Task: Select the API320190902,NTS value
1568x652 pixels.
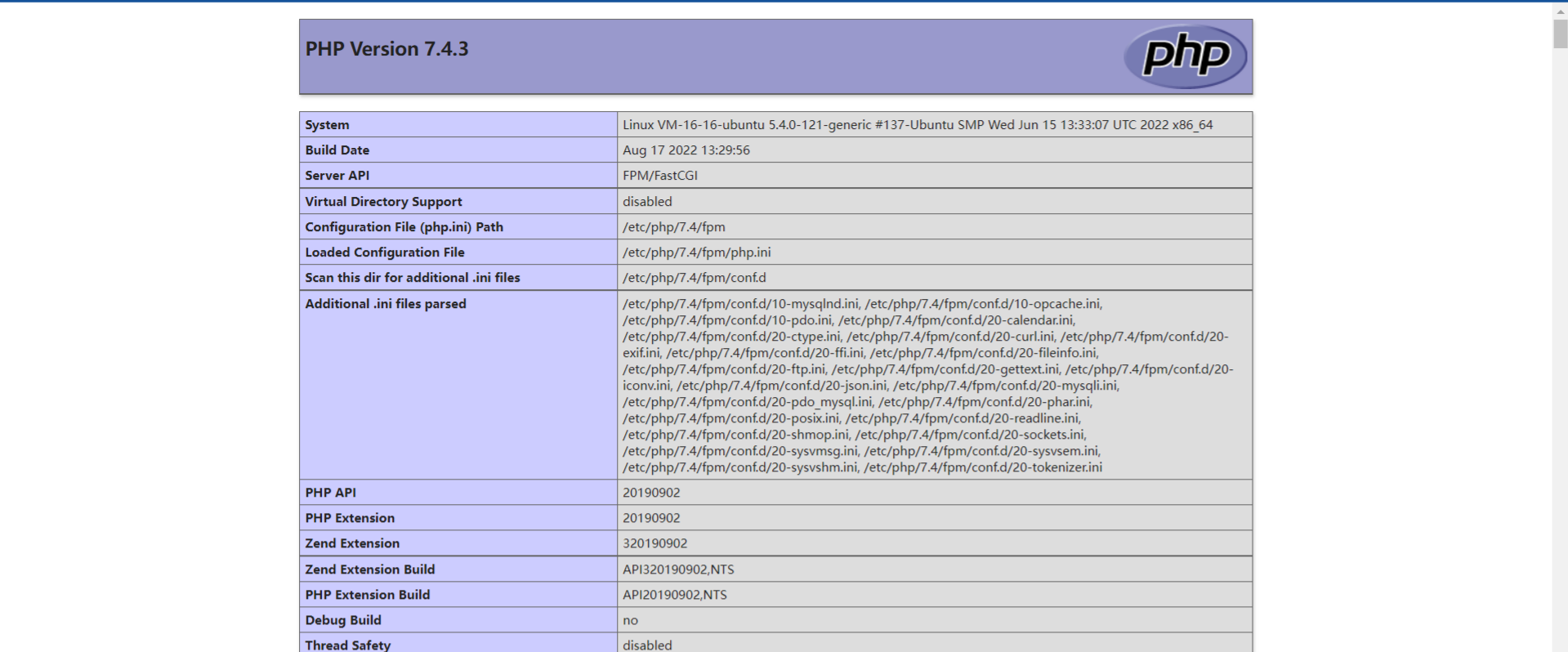Action: tap(678, 569)
